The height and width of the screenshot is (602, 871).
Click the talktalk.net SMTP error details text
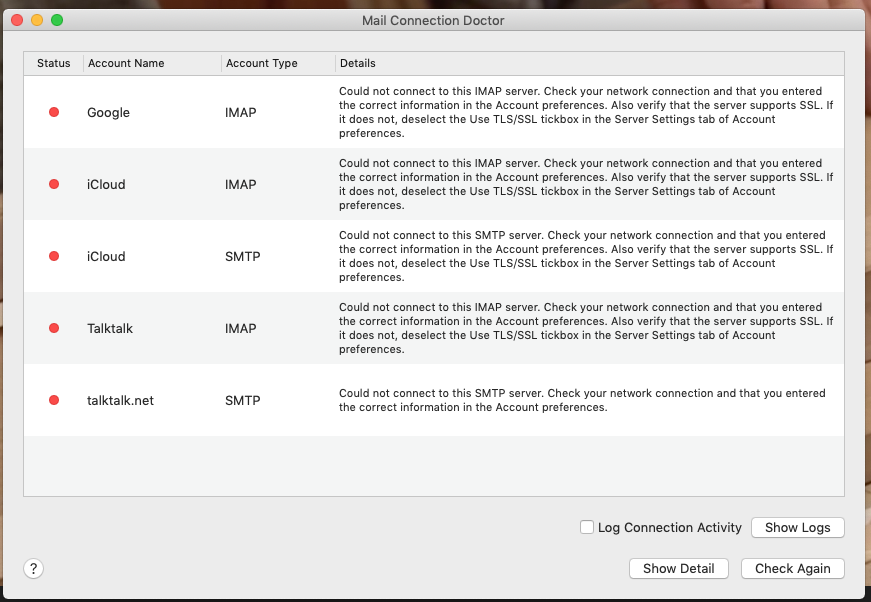pos(580,400)
